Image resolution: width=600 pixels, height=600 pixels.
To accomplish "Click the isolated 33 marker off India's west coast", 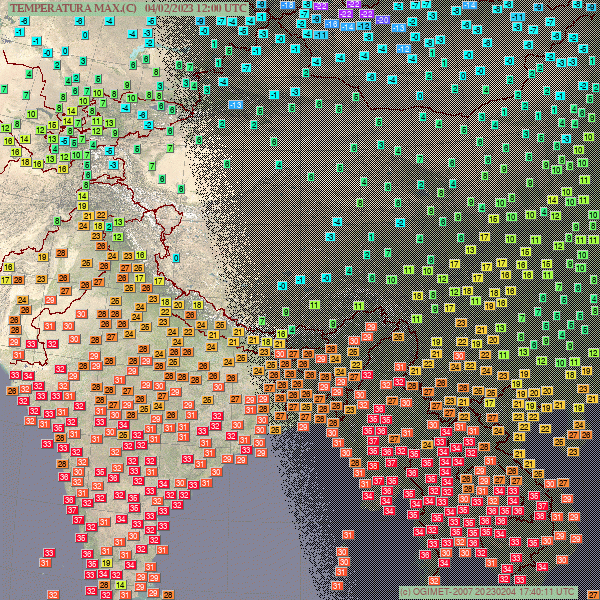I will tap(49, 553).
